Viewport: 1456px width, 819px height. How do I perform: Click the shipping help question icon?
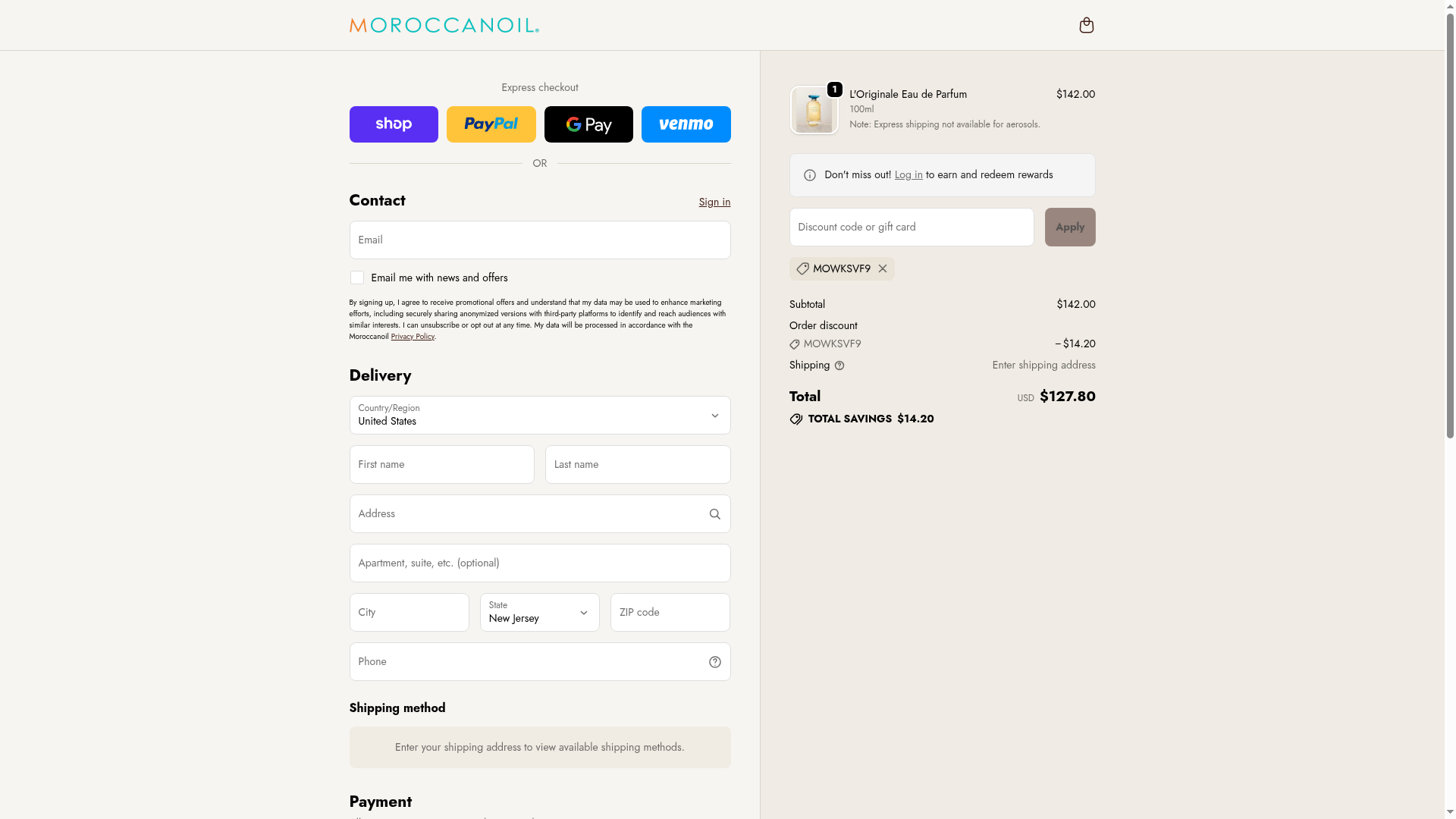click(839, 366)
